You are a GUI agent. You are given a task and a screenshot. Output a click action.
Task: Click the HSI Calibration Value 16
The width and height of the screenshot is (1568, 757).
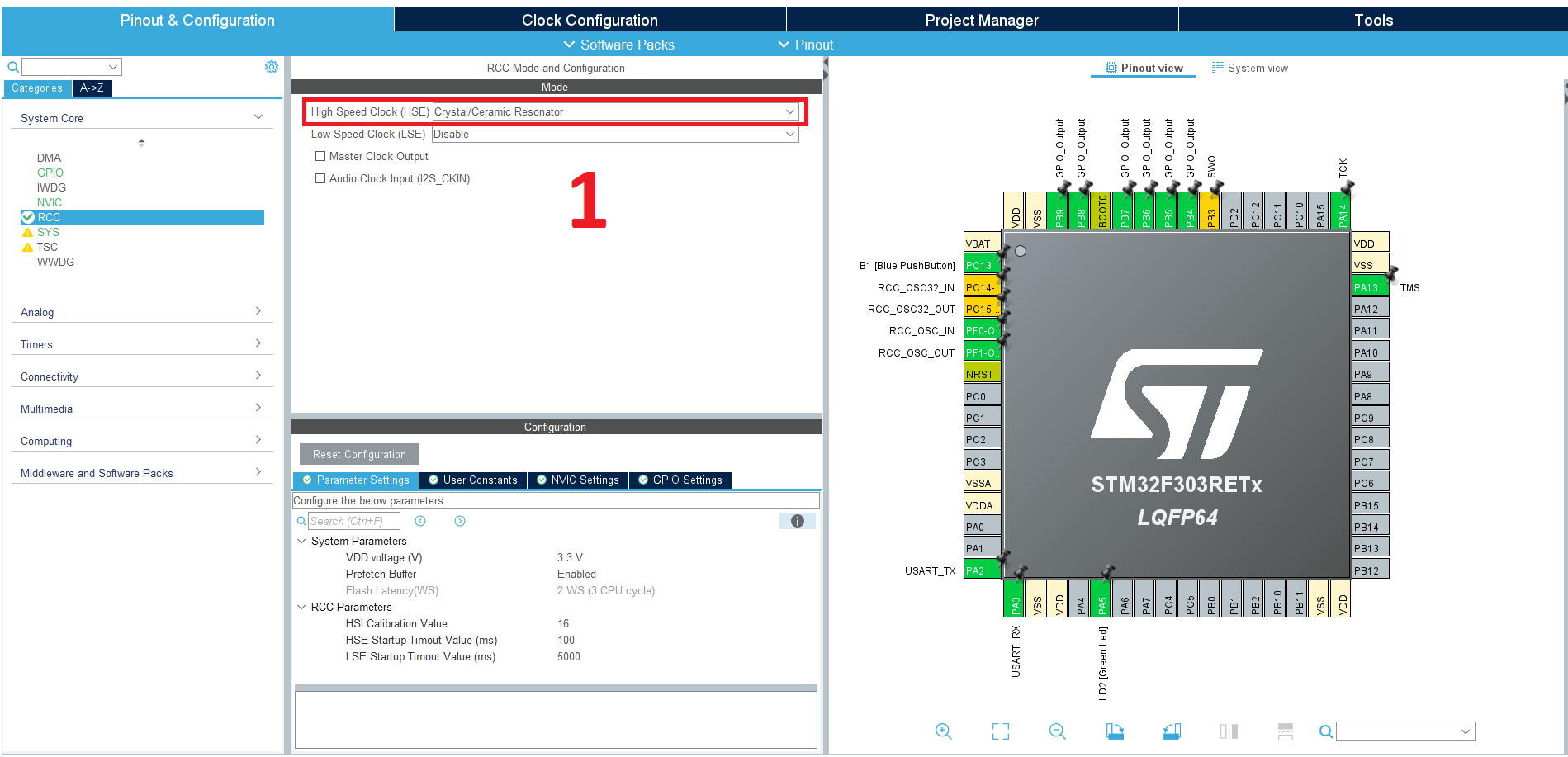[563, 623]
